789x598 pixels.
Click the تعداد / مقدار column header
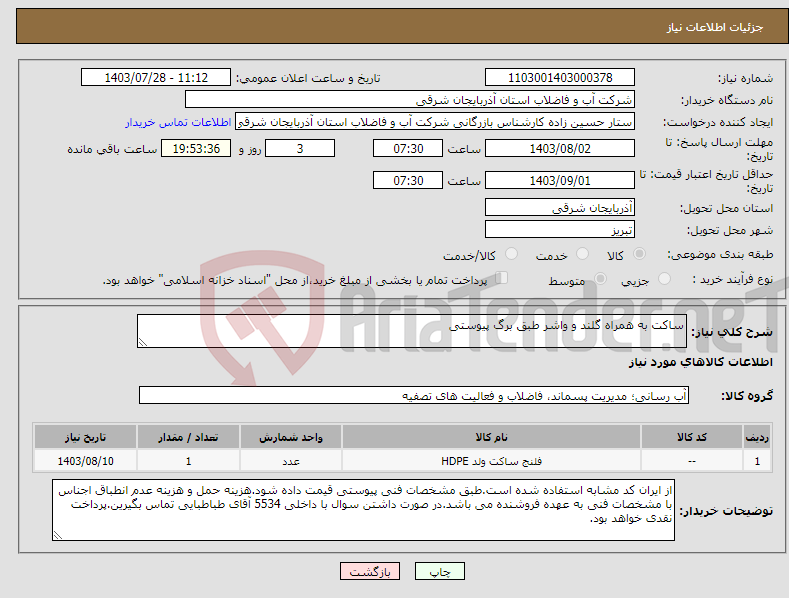tap(188, 437)
